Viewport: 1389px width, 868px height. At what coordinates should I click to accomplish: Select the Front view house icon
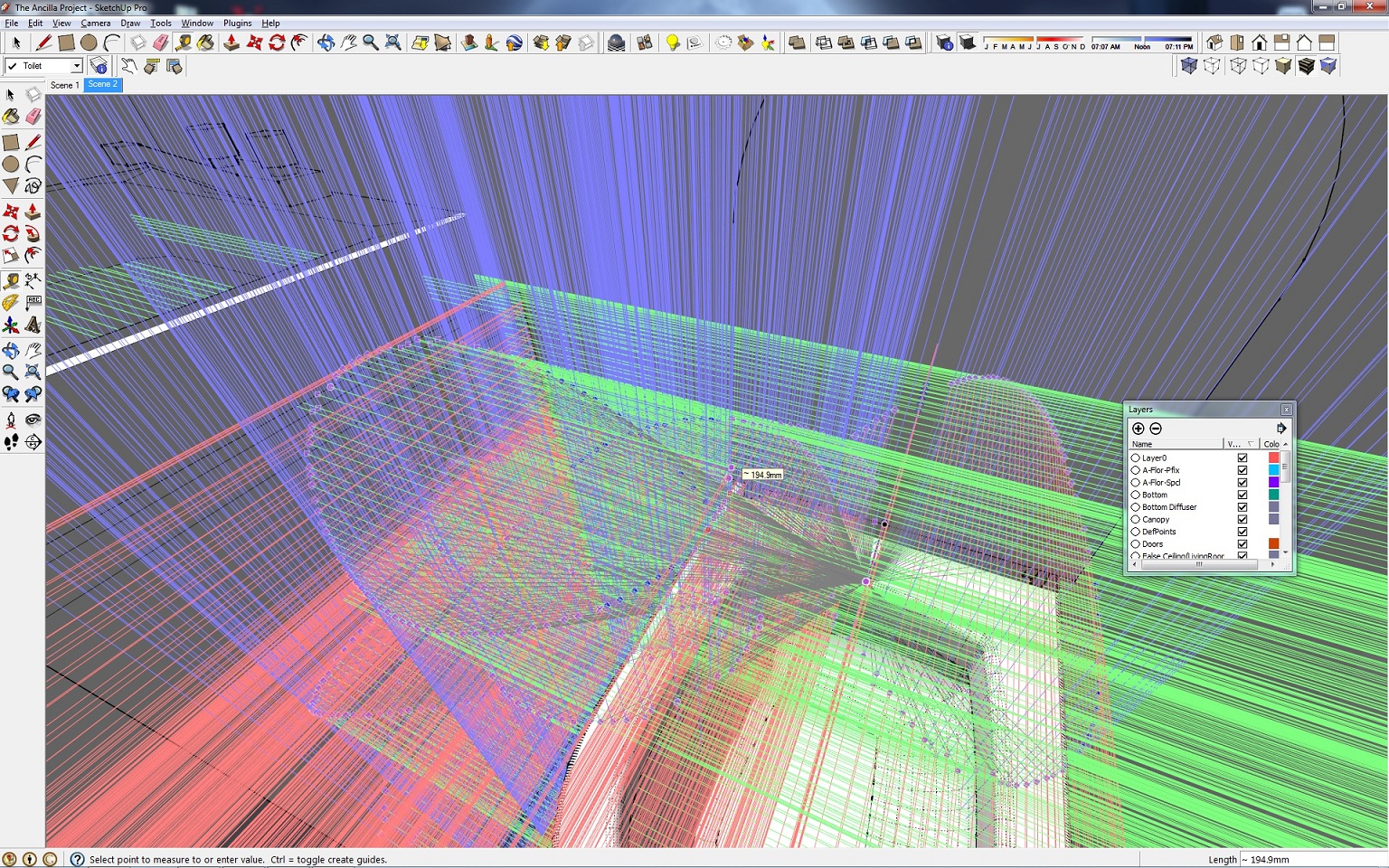pos(1260,42)
